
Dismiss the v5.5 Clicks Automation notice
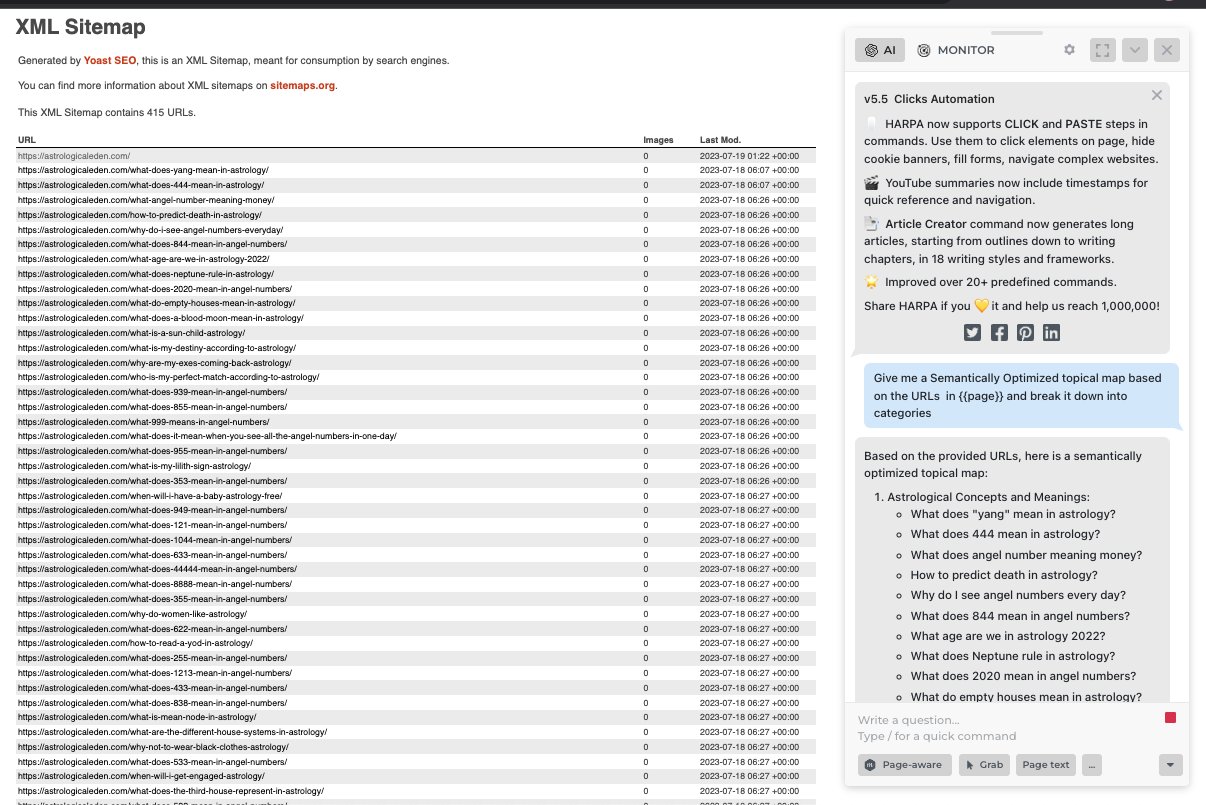click(1156, 94)
